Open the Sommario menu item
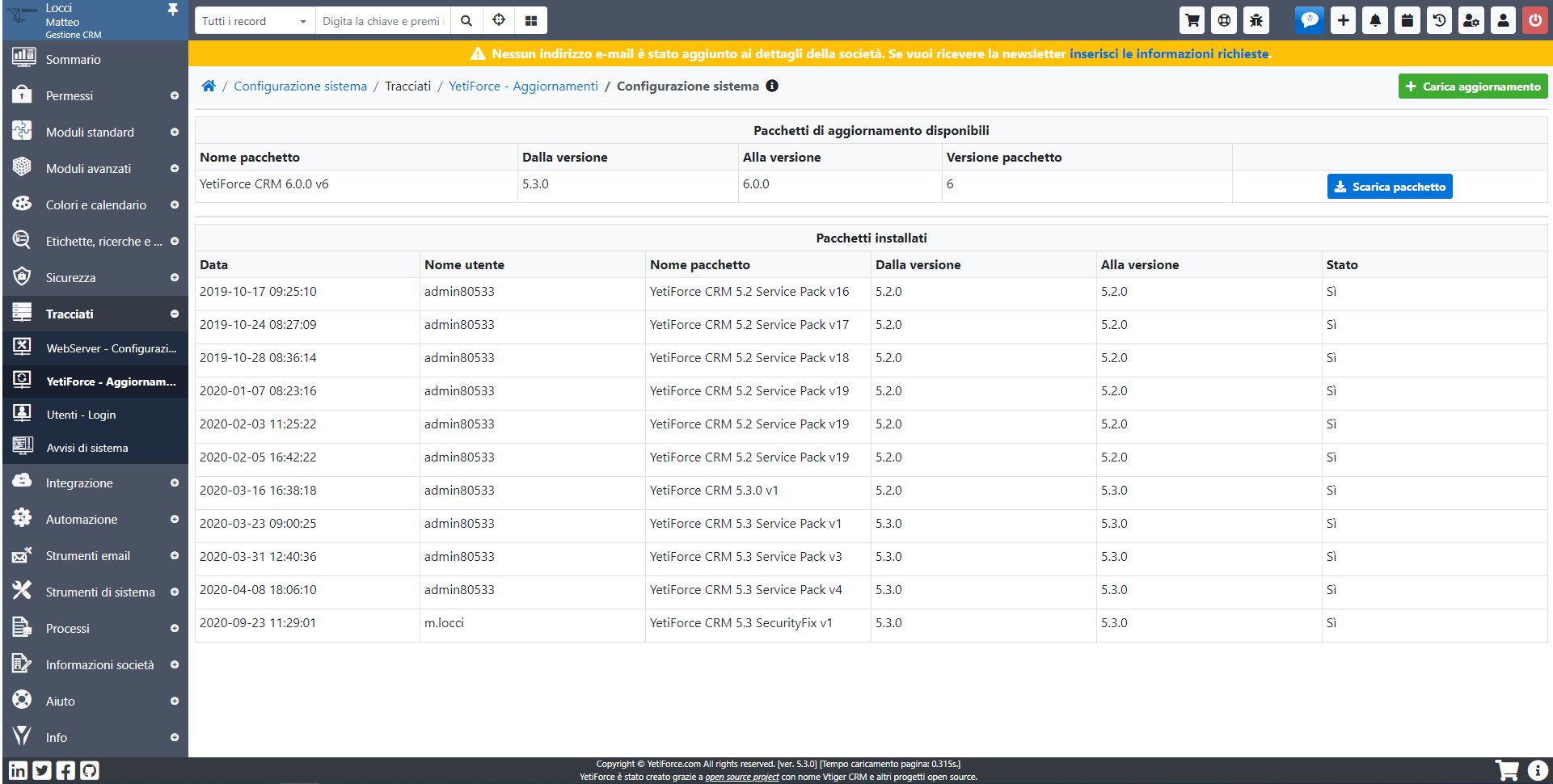 [x=95, y=59]
